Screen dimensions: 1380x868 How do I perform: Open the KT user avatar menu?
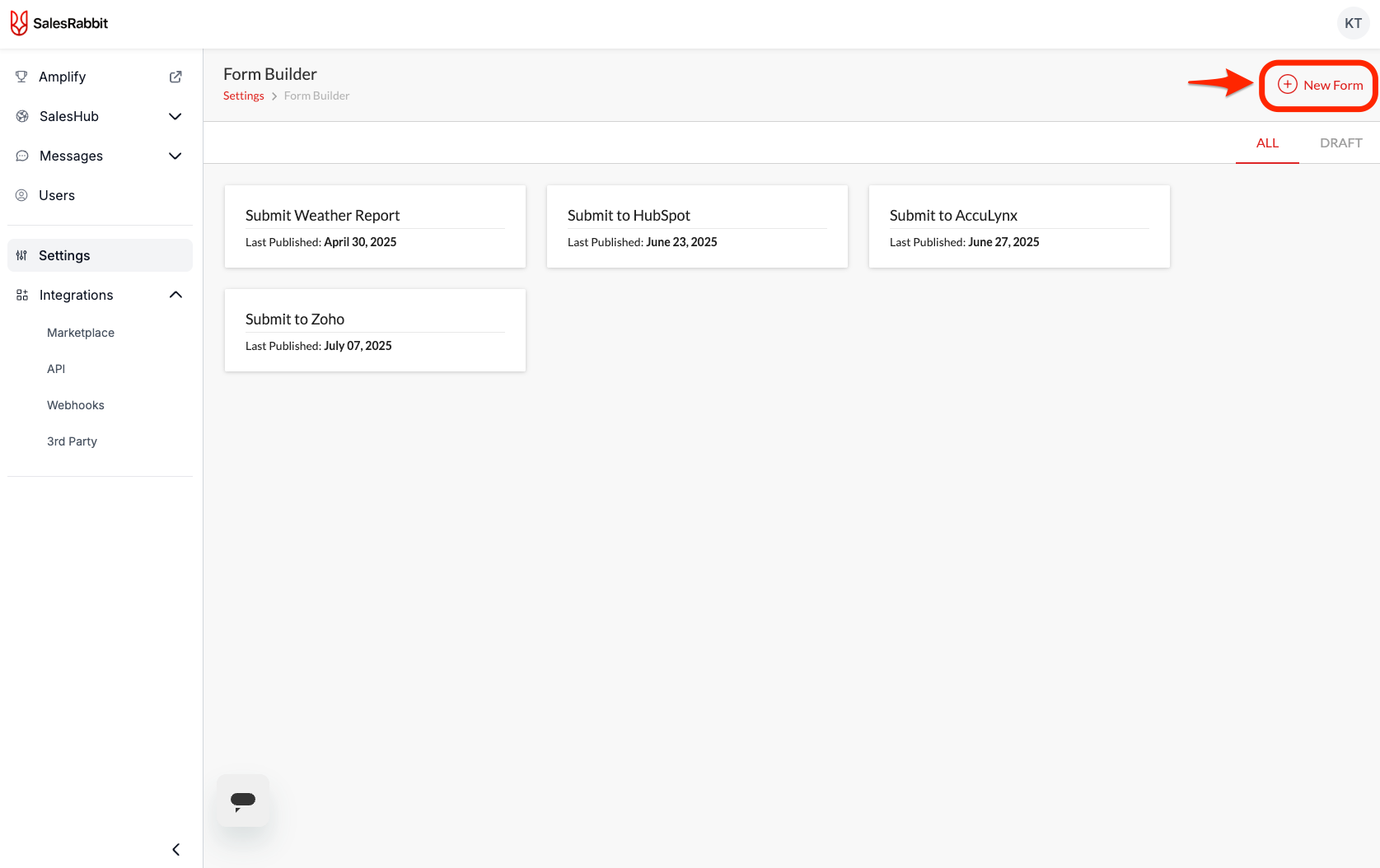pos(1353,23)
